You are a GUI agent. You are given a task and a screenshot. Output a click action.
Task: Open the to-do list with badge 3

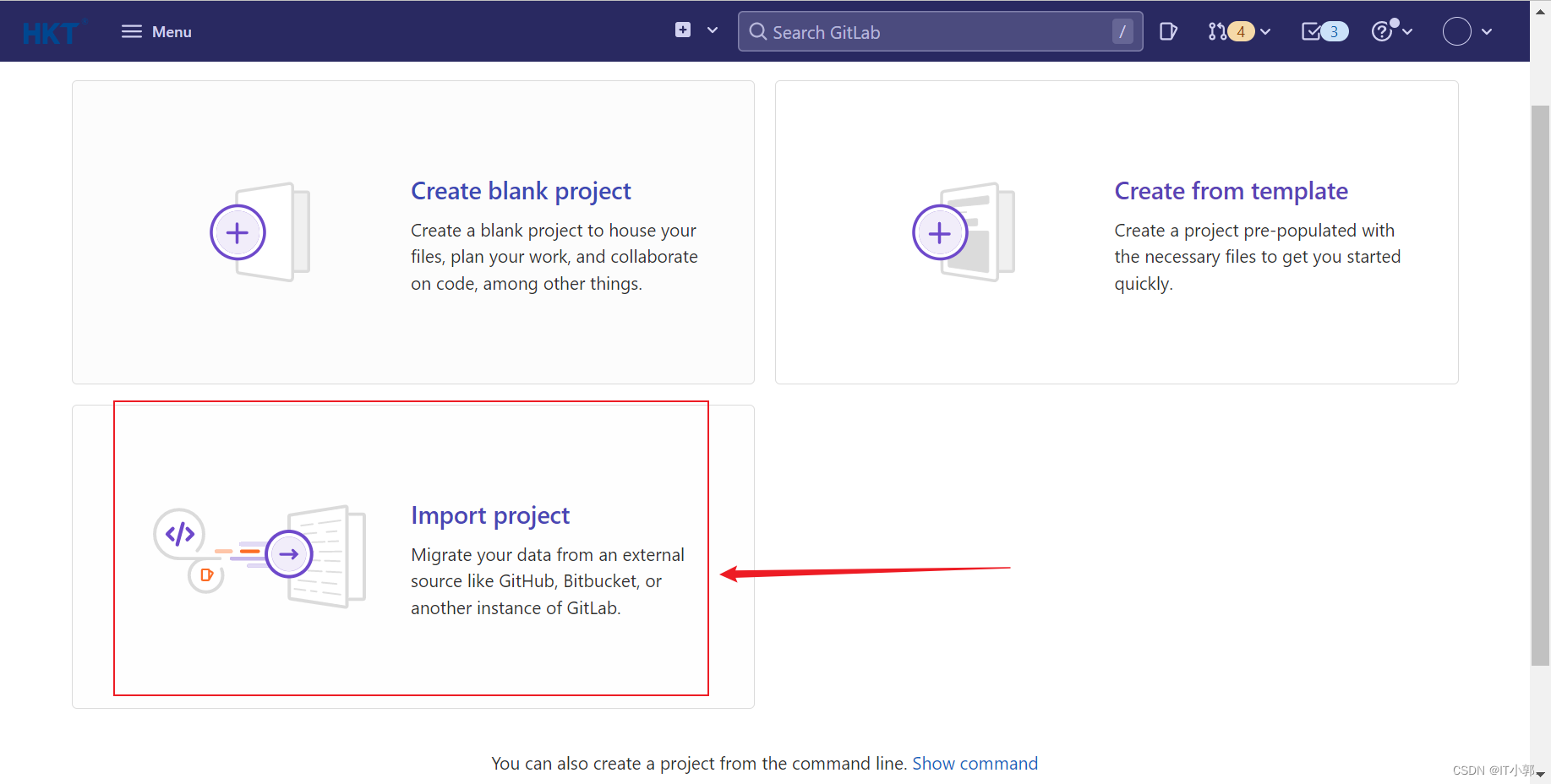(1324, 31)
